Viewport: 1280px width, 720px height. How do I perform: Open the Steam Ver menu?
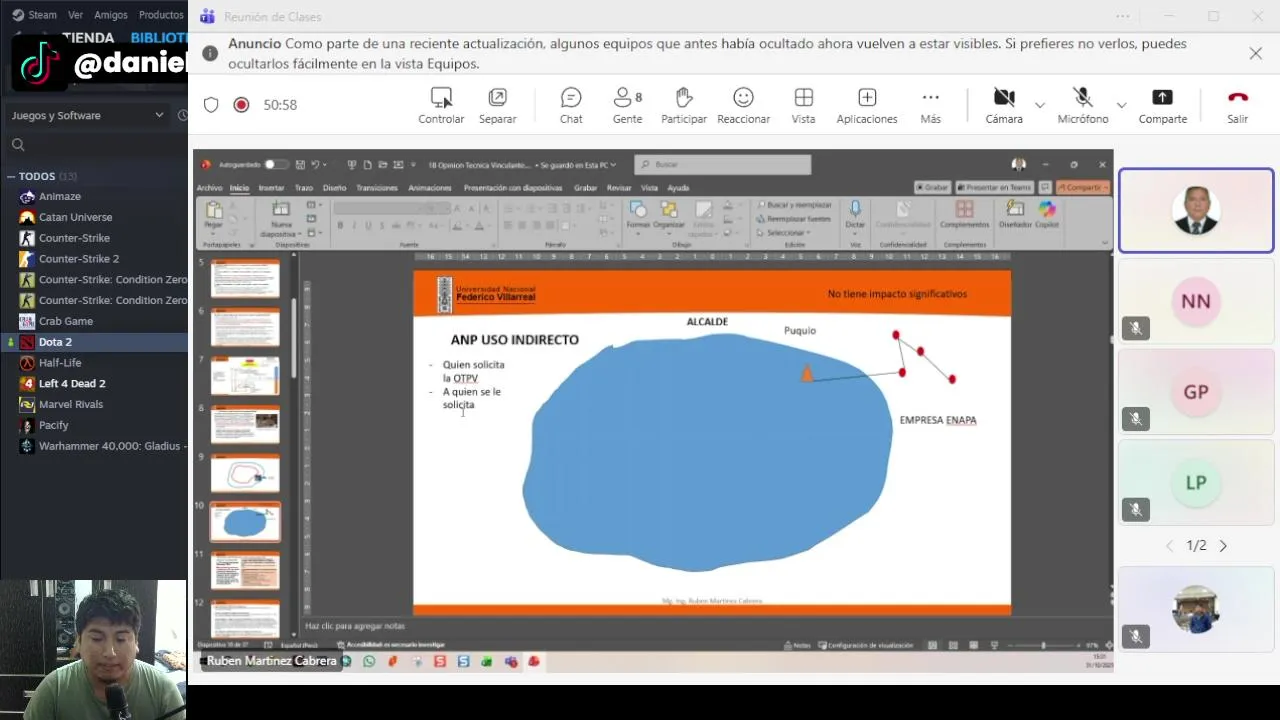(75, 15)
